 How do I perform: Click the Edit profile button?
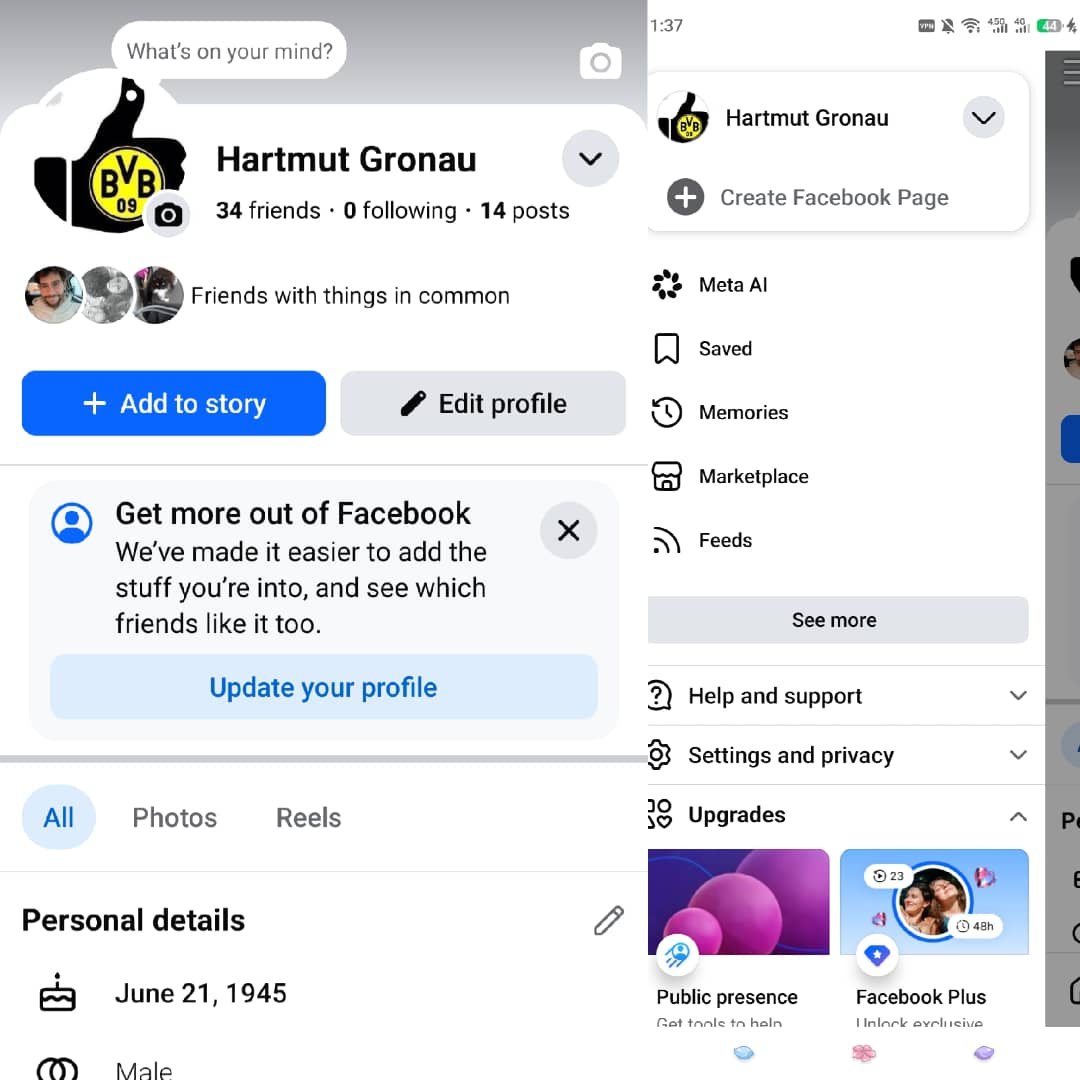click(x=483, y=403)
